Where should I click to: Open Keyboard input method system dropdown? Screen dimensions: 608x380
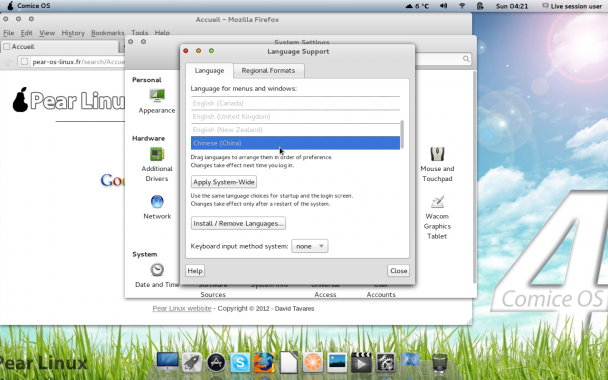tap(309, 246)
